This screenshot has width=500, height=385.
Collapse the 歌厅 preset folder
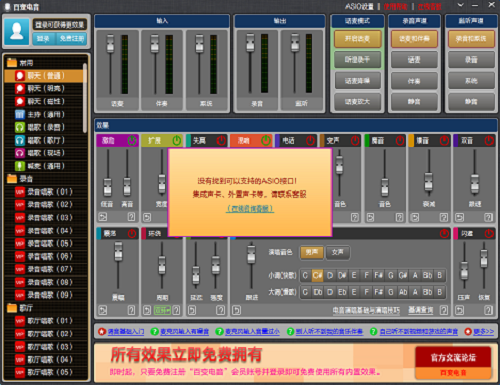tap(12, 308)
